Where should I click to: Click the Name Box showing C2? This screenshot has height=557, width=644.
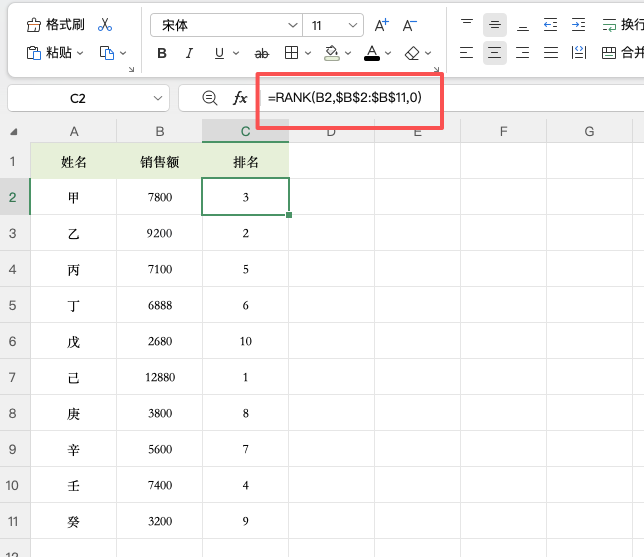tap(78, 98)
